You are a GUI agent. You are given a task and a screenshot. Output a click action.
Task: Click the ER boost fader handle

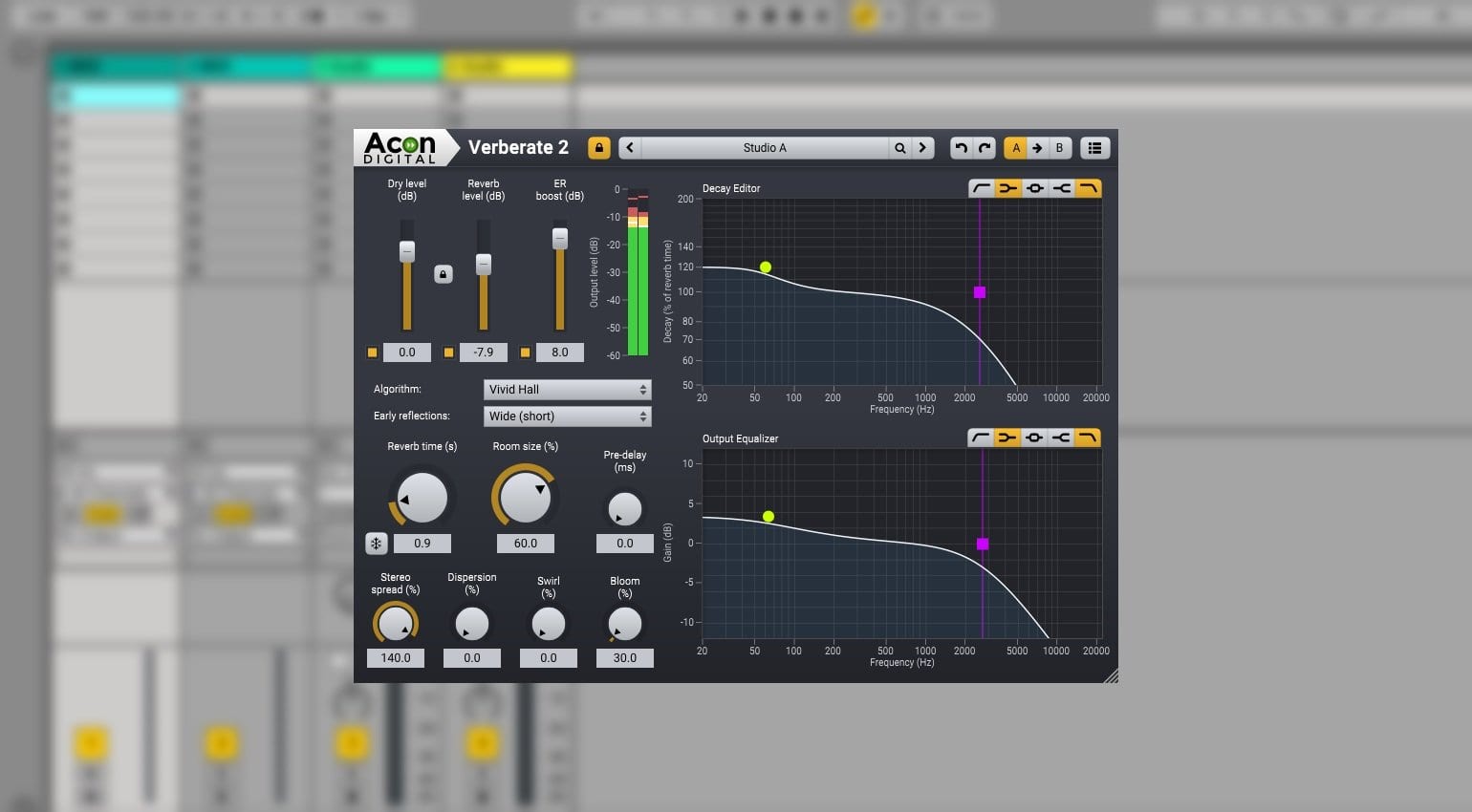[560, 238]
